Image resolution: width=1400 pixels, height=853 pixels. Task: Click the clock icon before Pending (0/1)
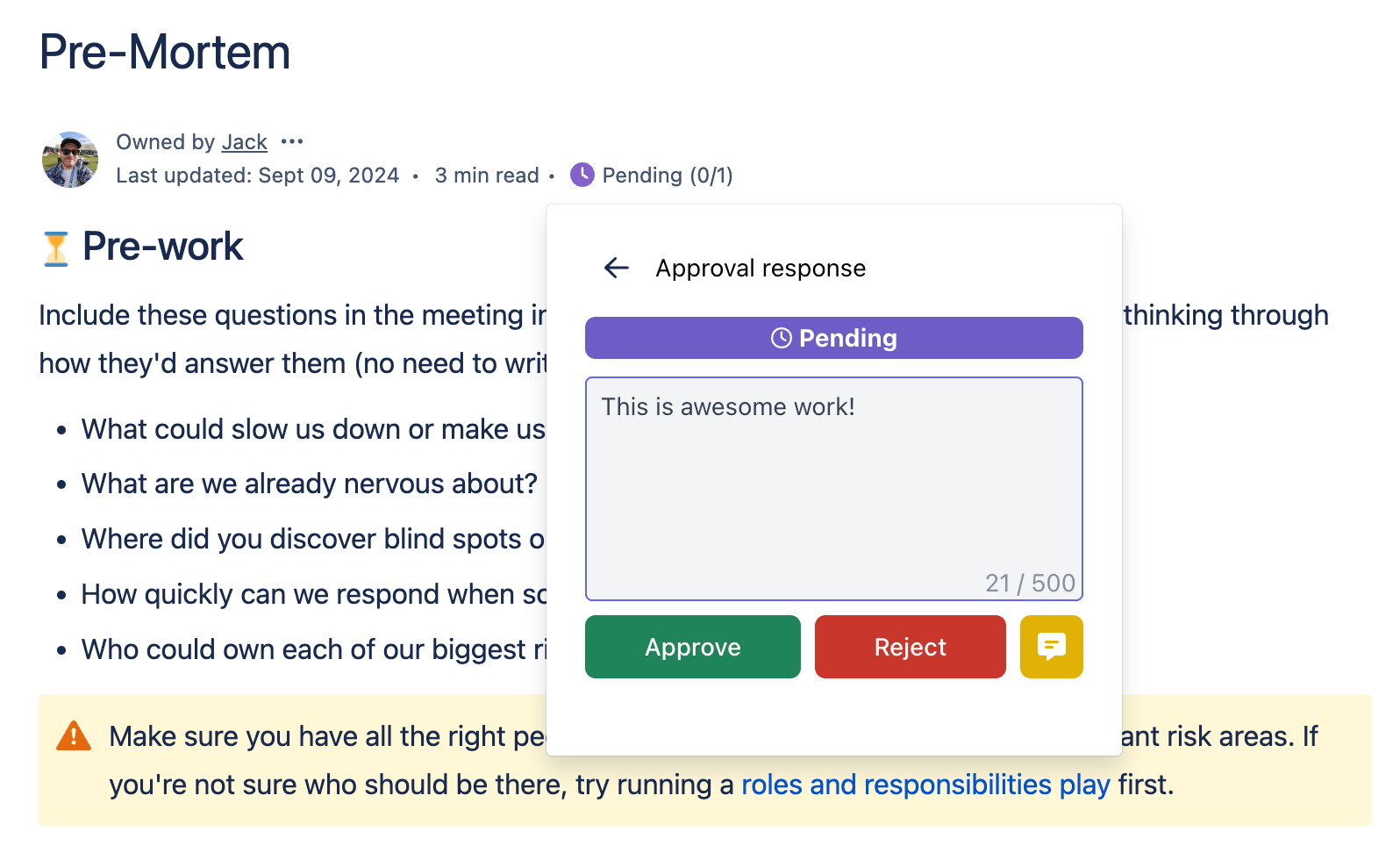pos(582,175)
